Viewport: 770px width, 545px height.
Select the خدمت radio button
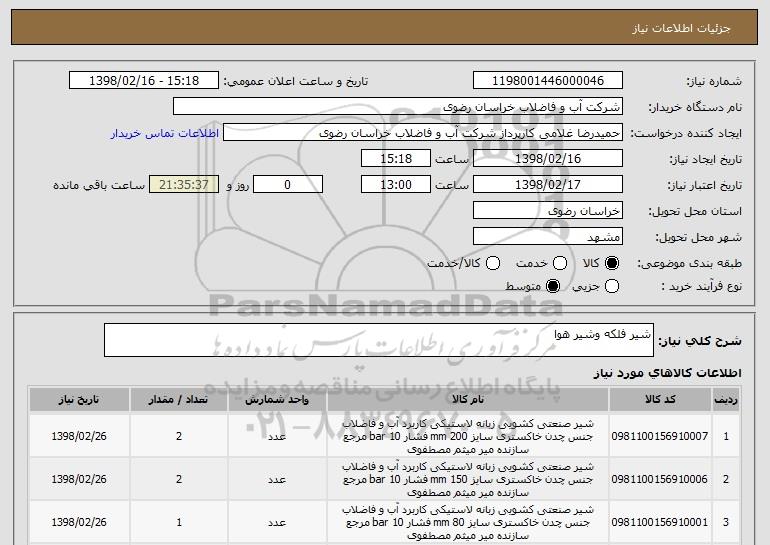[560, 263]
